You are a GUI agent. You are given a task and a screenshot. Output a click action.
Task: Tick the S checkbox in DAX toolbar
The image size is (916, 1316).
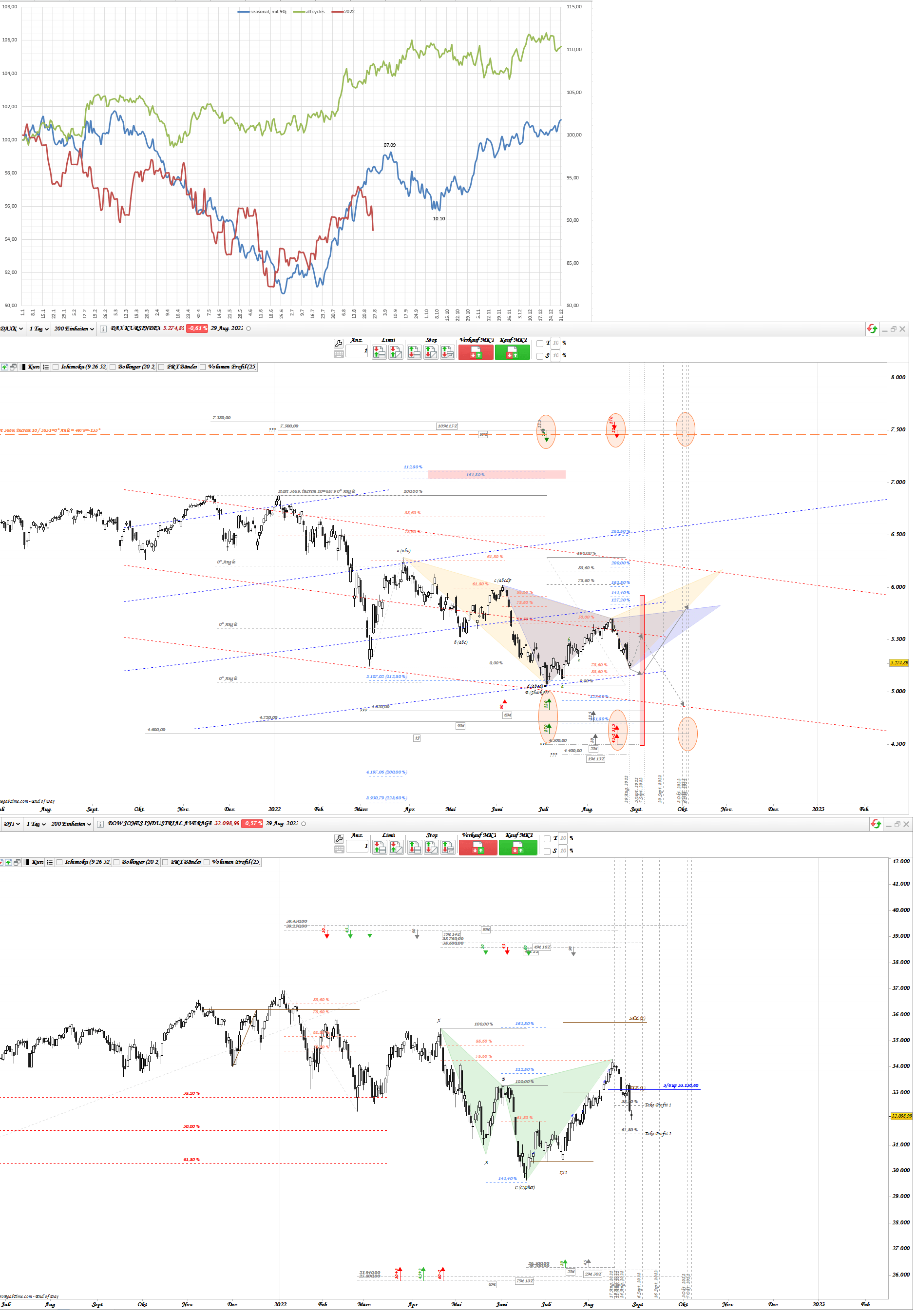click(540, 356)
